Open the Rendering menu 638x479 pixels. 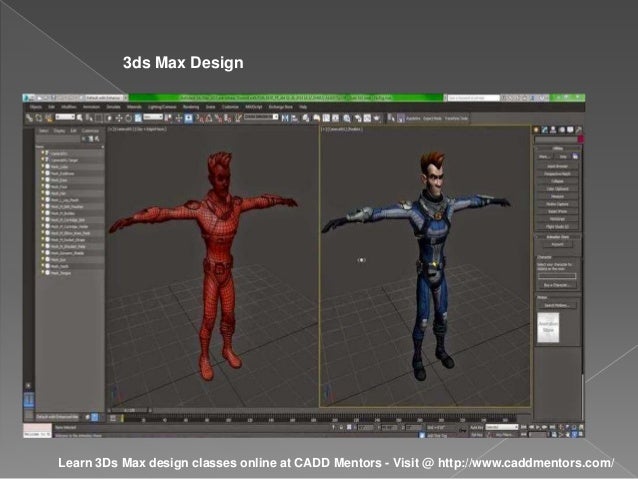(191, 107)
